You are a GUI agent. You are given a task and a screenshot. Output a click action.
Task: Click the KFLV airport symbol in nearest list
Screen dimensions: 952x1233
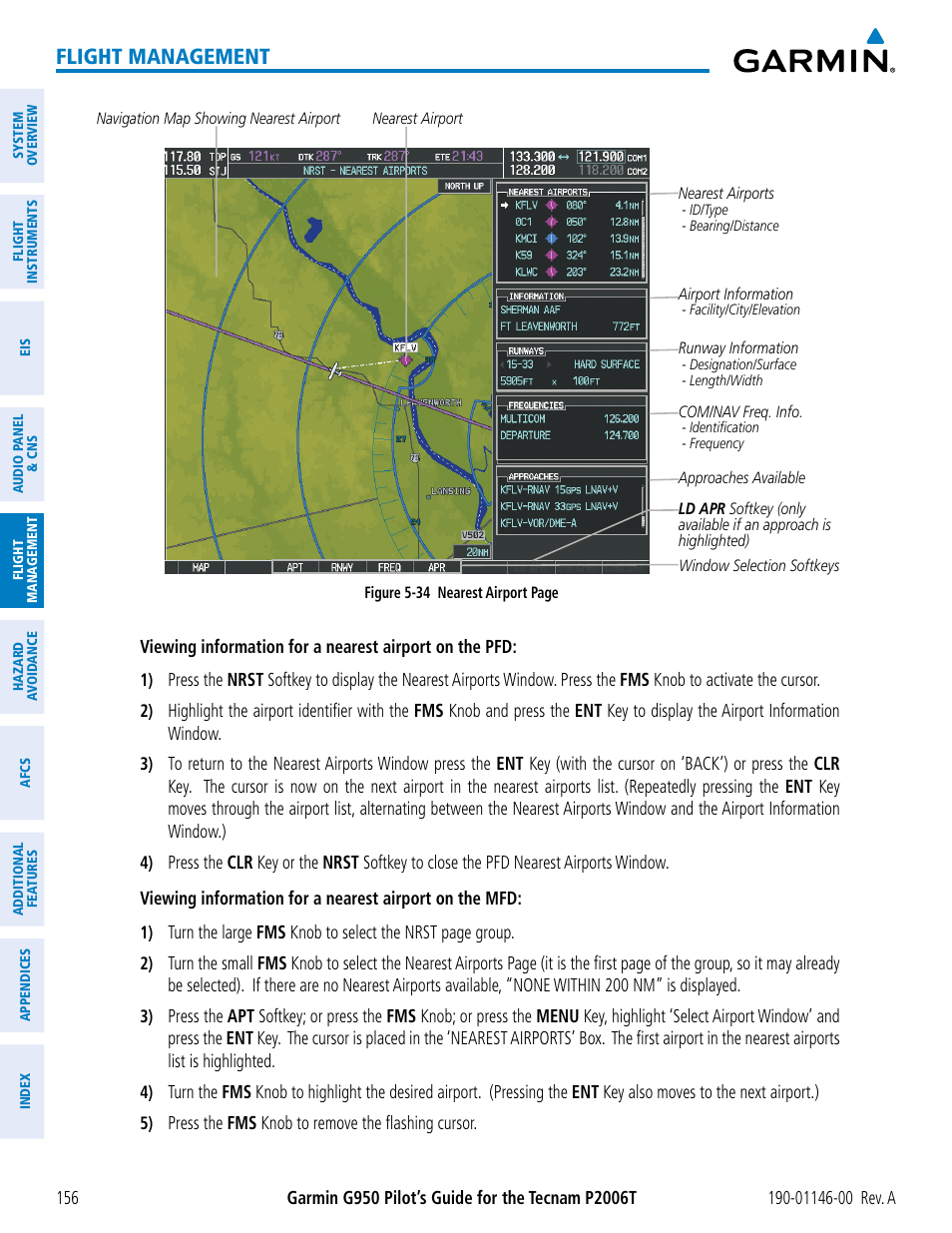[x=551, y=206]
